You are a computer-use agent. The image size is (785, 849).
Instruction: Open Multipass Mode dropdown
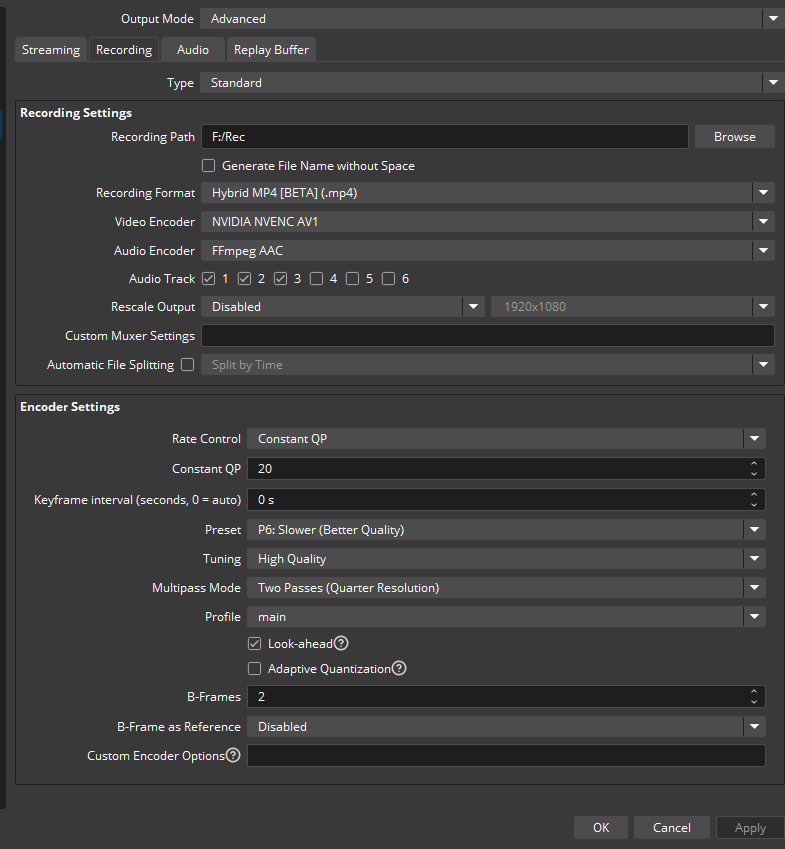tap(506, 587)
